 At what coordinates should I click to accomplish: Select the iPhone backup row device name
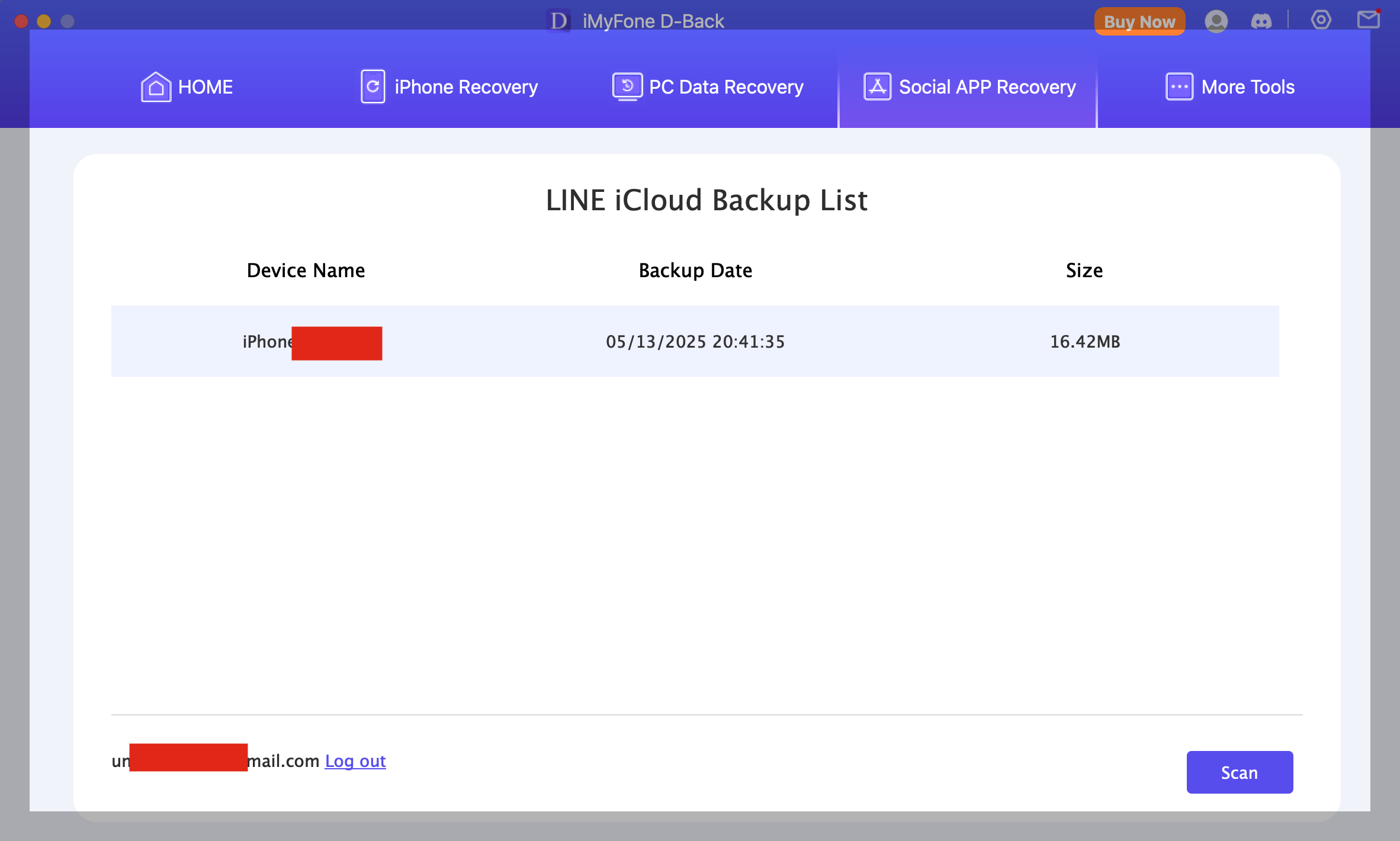312,342
